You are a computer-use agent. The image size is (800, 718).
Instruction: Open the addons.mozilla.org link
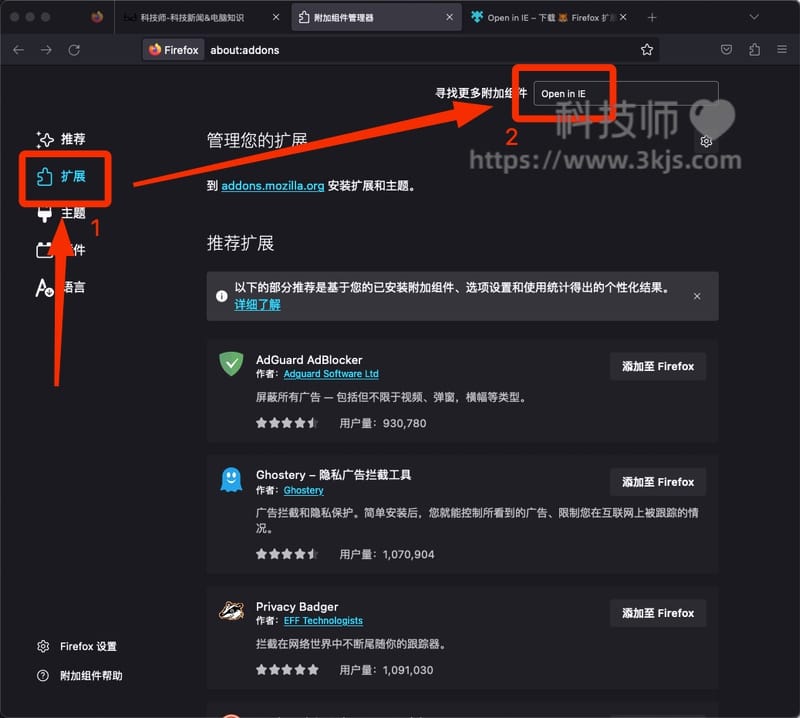point(273,186)
